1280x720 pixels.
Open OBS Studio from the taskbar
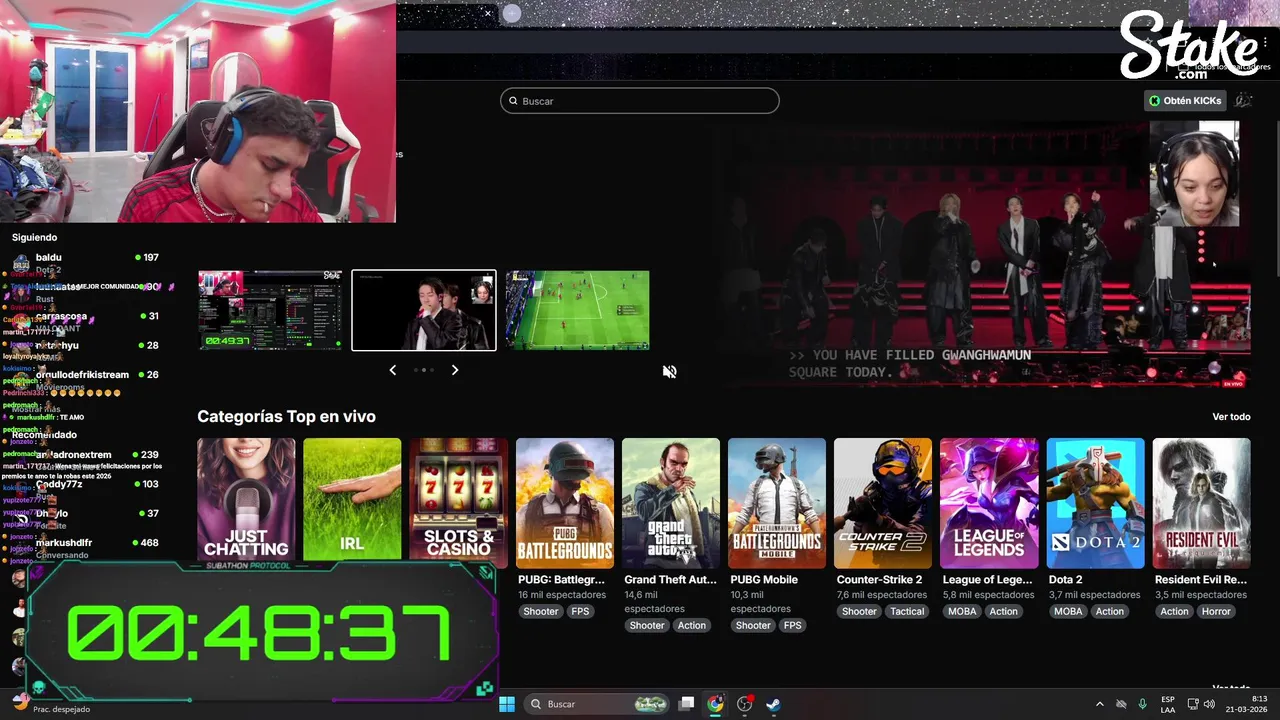(x=744, y=704)
